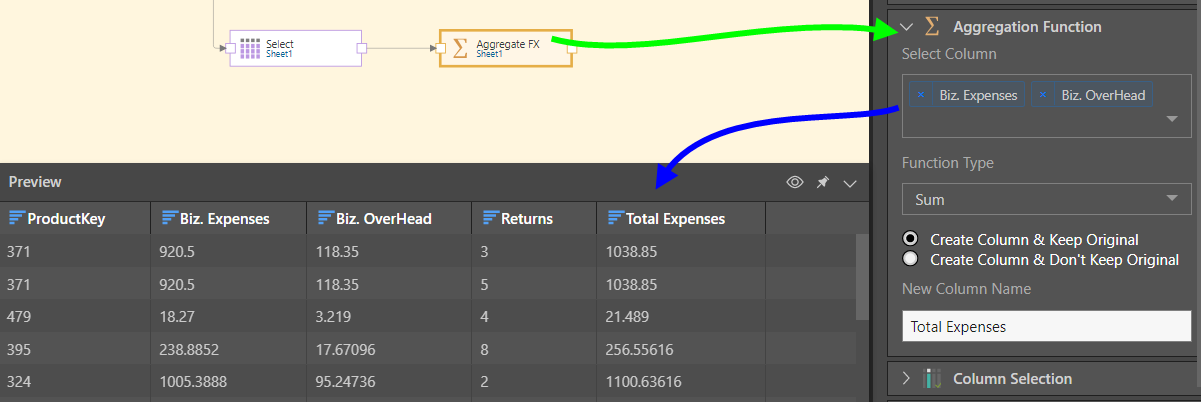1201x402 pixels.
Task: Click the Preview table vertical scrollbar
Action: click(861, 275)
